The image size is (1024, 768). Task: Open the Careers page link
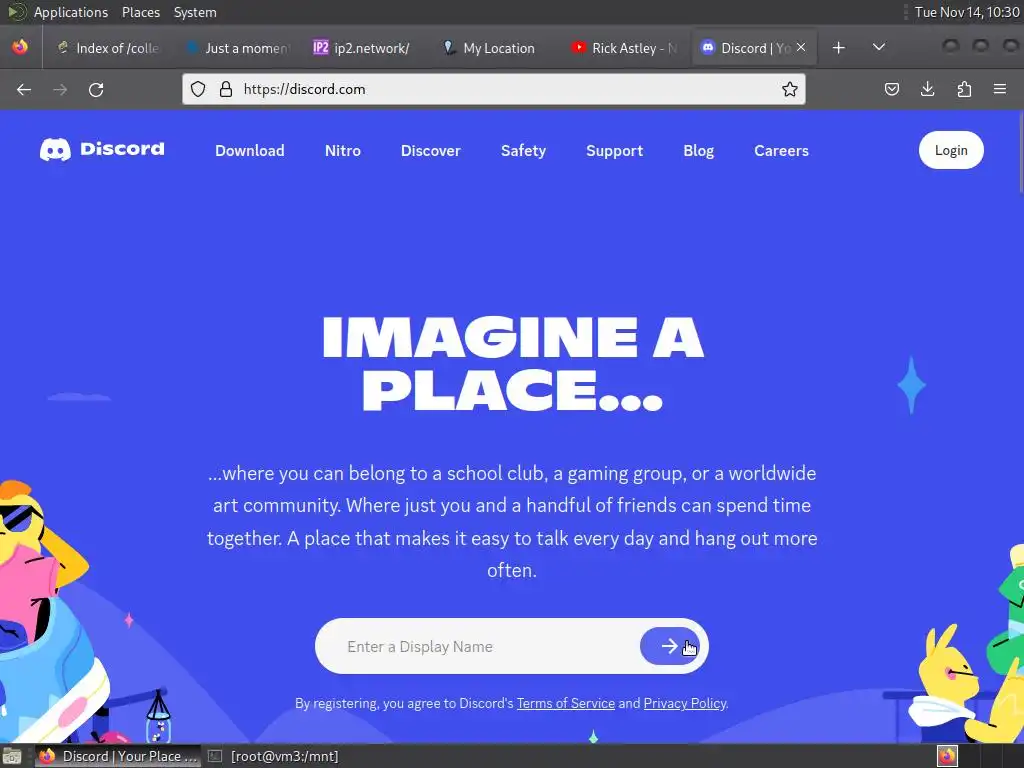point(781,151)
